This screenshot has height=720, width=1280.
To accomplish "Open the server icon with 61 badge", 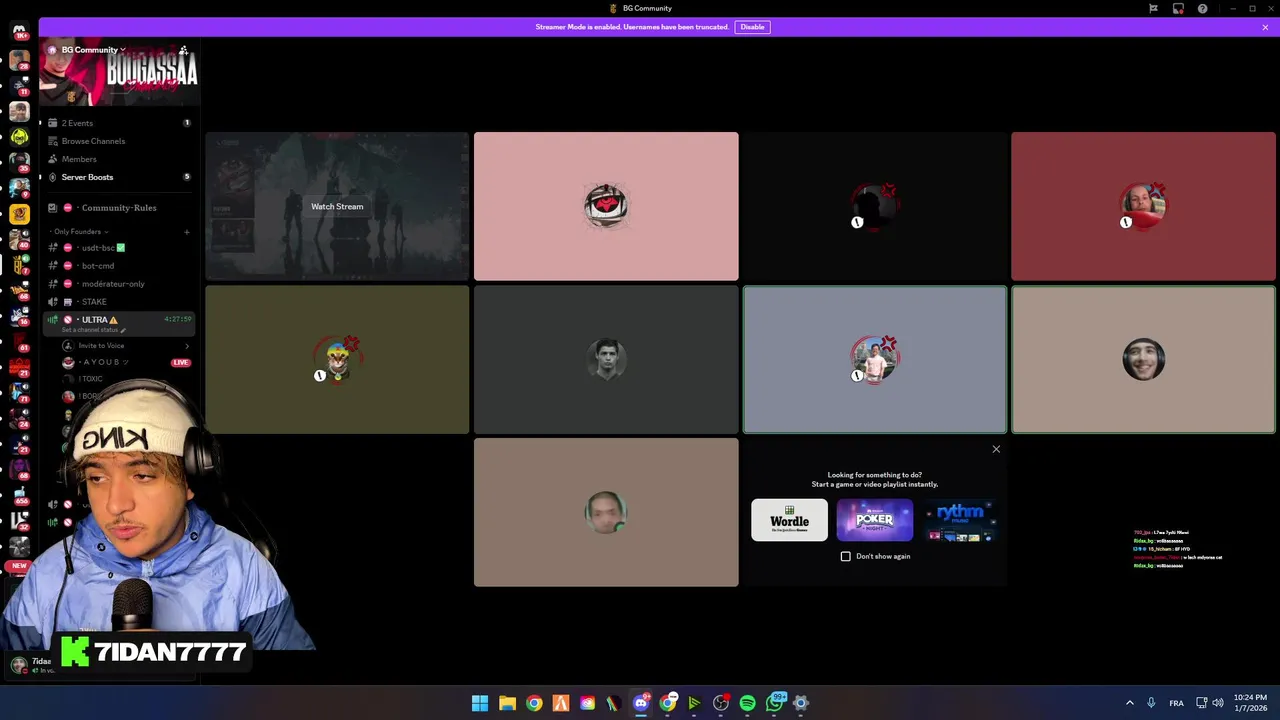I will coord(19,342).
